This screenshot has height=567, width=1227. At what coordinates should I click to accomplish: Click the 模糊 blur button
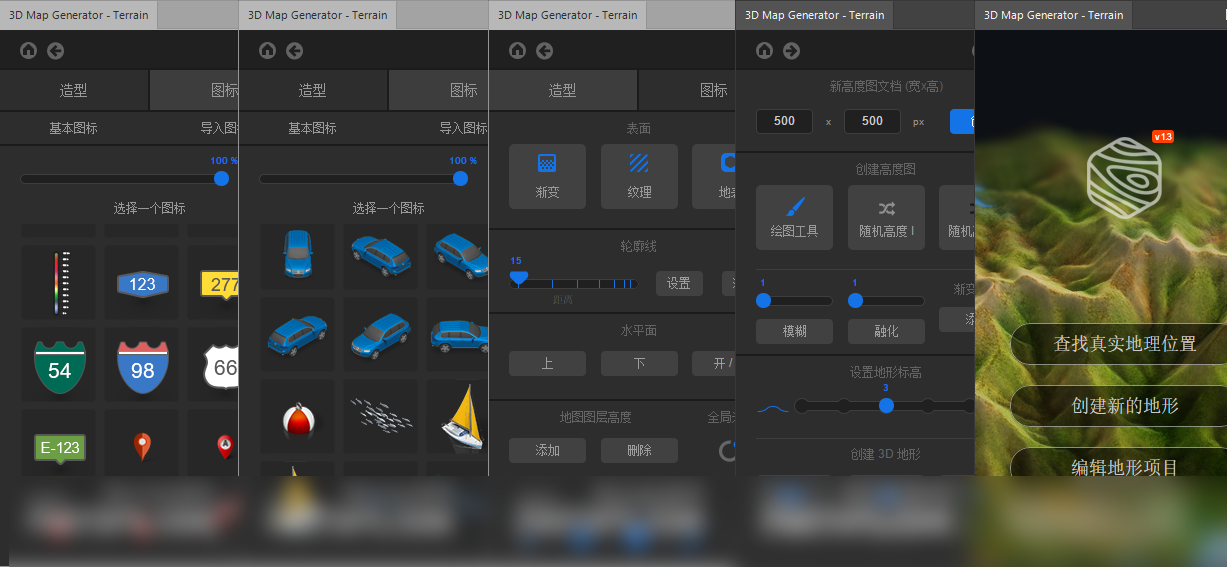point(794,331)
